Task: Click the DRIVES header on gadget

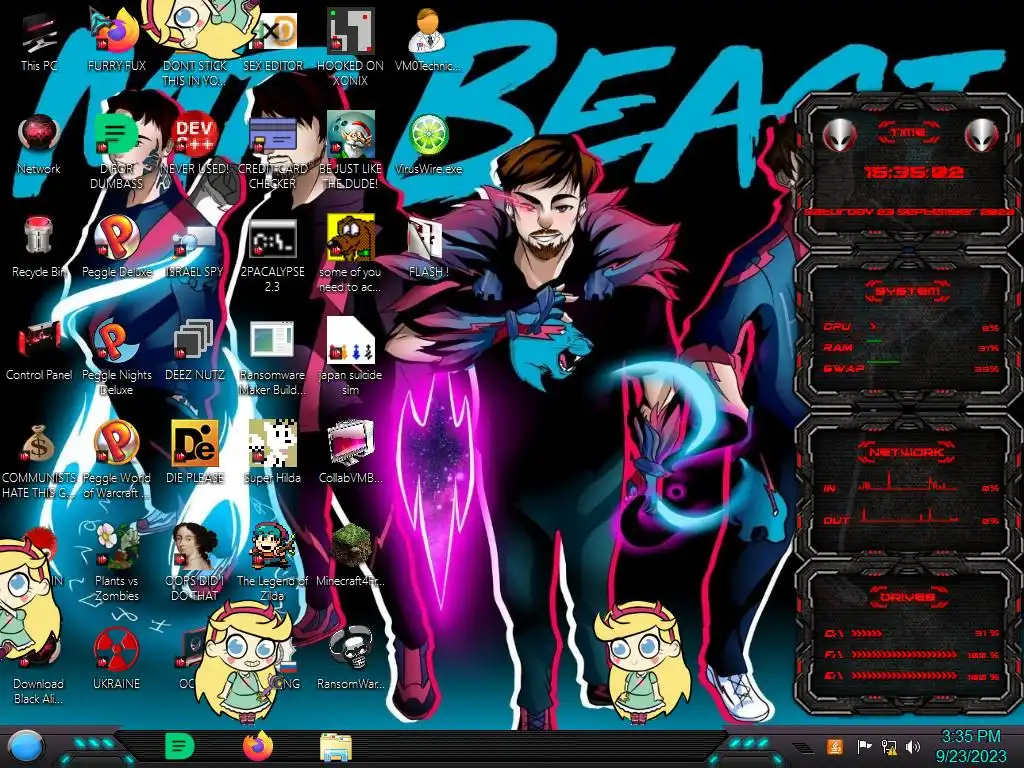Action: [x=908, y=597]
